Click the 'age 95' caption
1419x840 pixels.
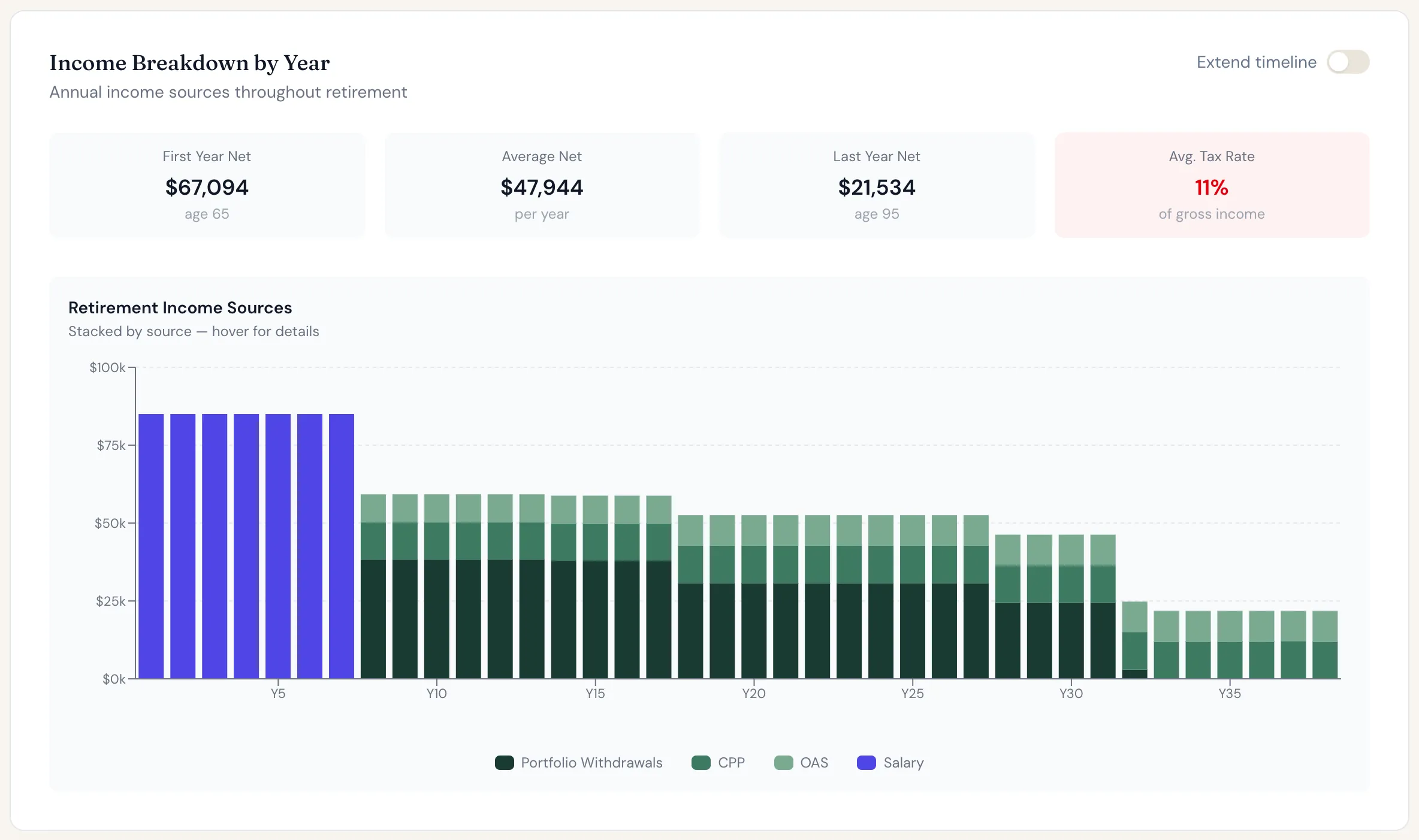pyautogui.click(x=877, y=214)
